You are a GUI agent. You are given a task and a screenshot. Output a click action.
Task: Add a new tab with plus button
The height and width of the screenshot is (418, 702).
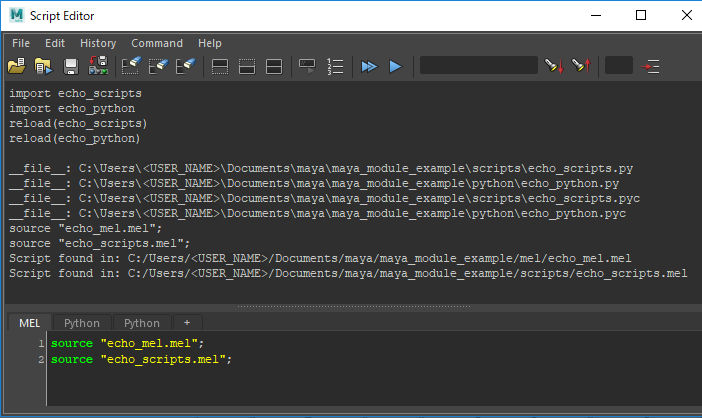pos(185,323)
